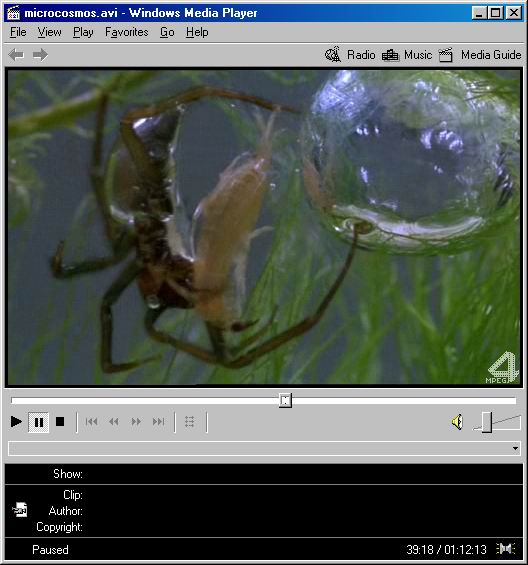Open the File menu

click(18, 32)
